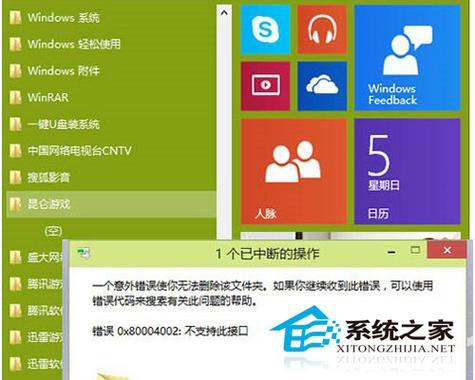This screenshot has height=380, width=475.
Task: Click folder icon beside Windows 附件
Action: coord(15,71)
